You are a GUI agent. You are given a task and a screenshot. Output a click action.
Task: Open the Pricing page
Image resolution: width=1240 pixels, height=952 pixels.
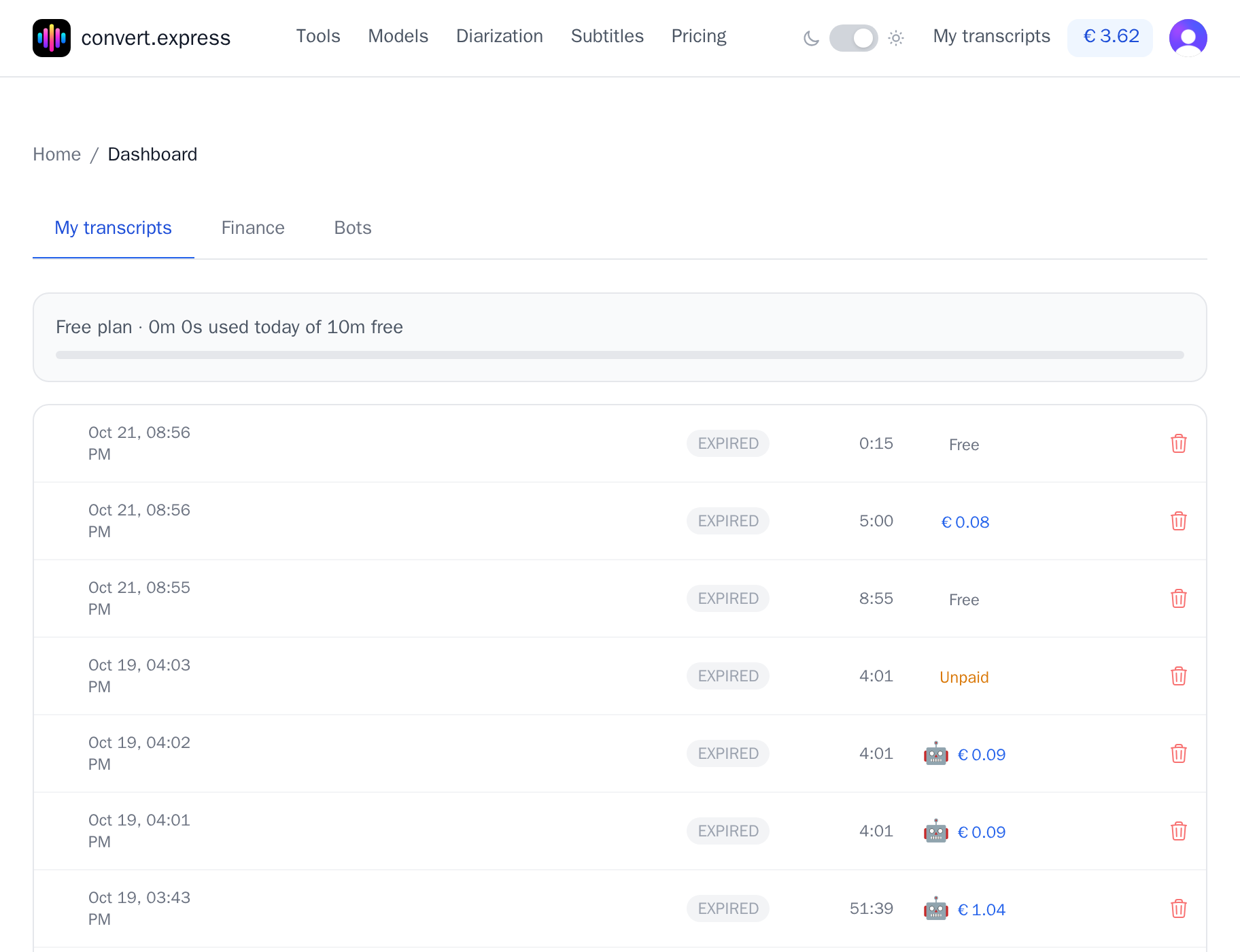tap(699, 36)
